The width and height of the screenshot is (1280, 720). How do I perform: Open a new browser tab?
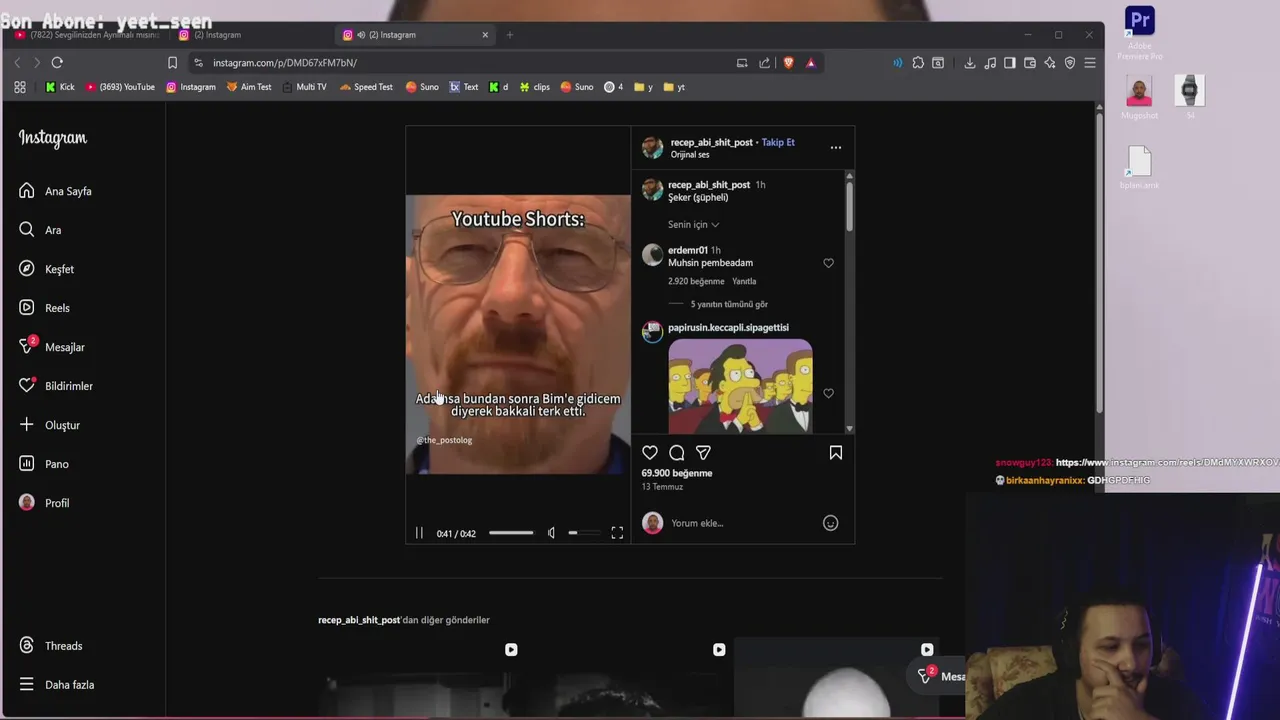click(x=510, y=35)
